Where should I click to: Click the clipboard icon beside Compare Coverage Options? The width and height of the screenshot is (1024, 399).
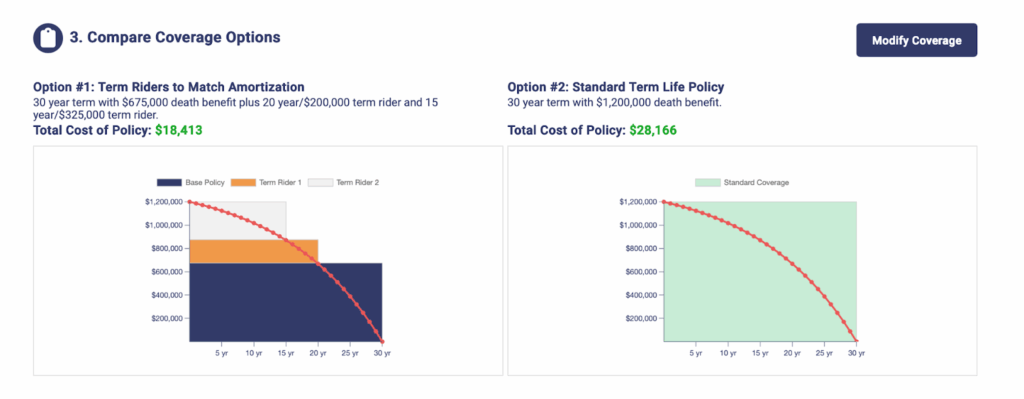[x=48, y=38]
